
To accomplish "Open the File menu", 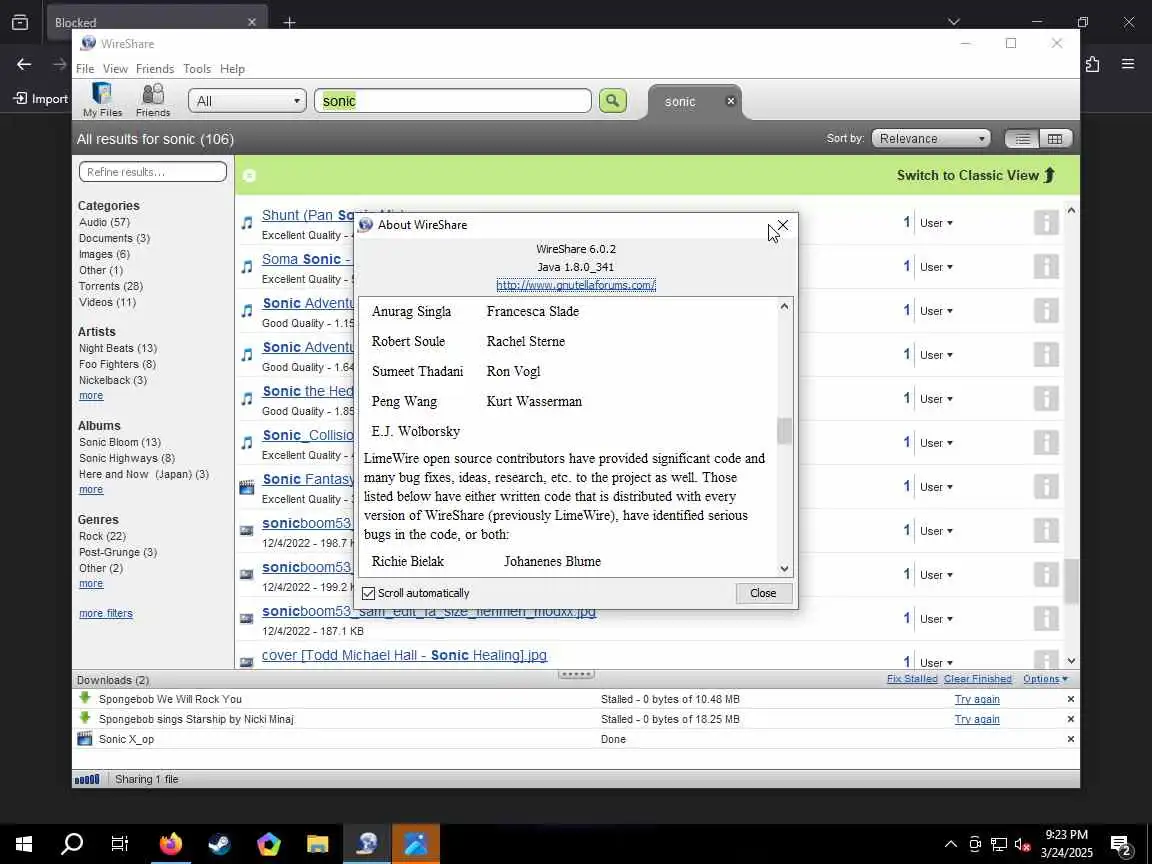I will (x=85, y=68).
